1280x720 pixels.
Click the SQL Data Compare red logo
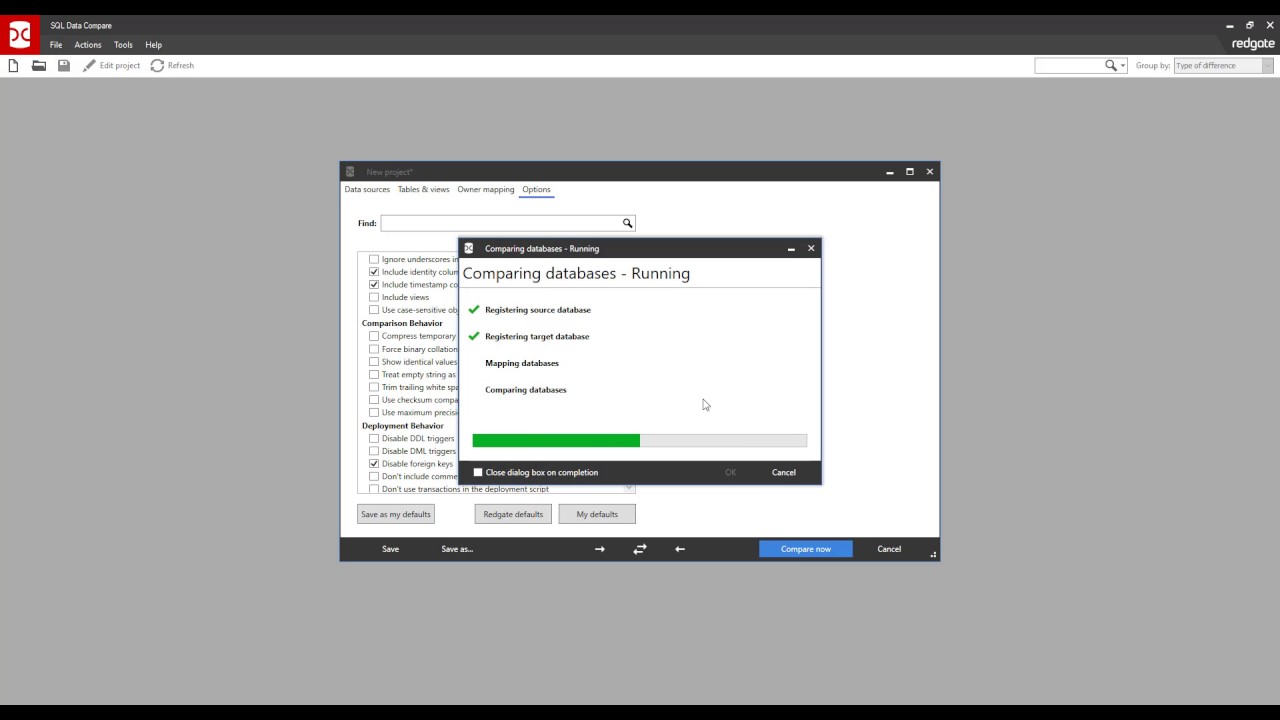[x=20, y=35]
